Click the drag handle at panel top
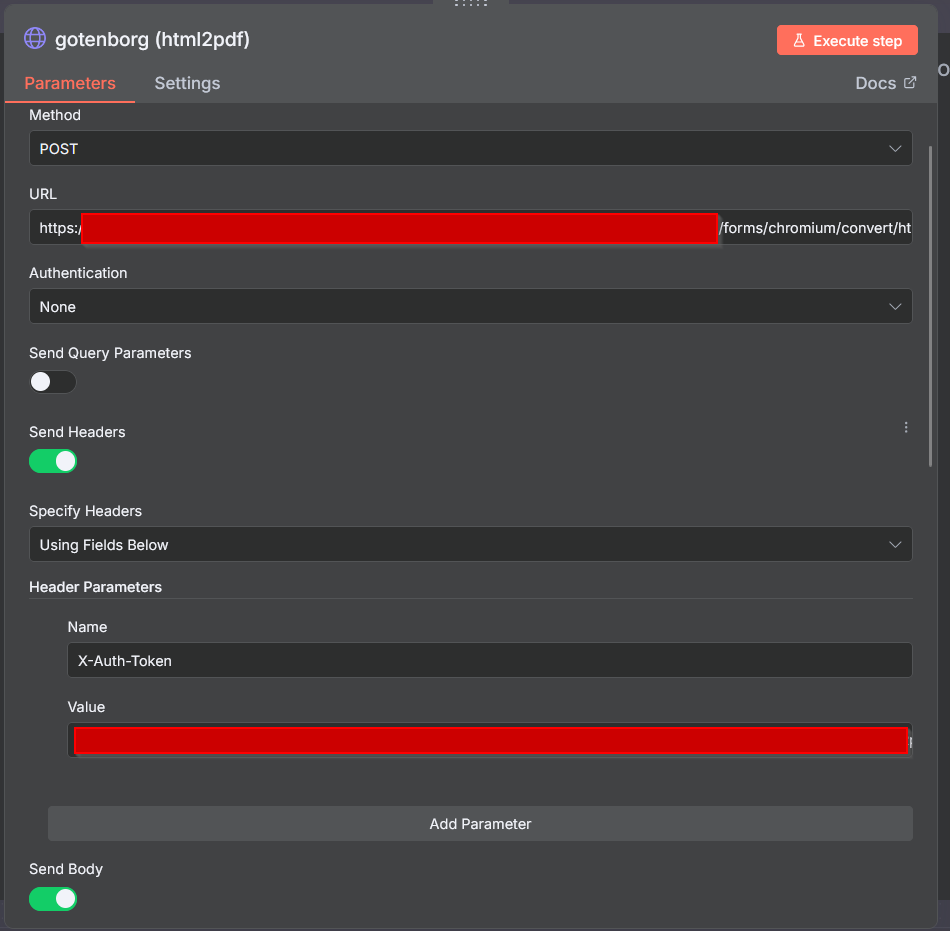This screenshot has height=931, width=950. coord(470,4)
